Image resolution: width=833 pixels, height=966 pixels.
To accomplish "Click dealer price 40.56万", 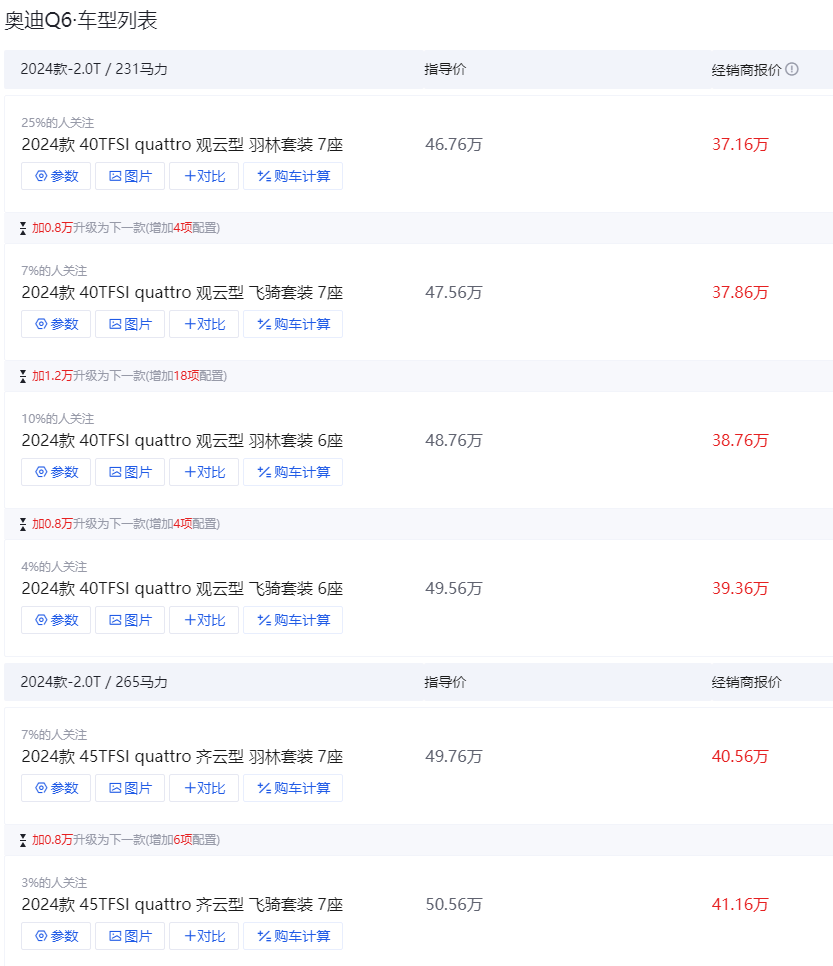I will pyautogui.click(x=740, y=757).
